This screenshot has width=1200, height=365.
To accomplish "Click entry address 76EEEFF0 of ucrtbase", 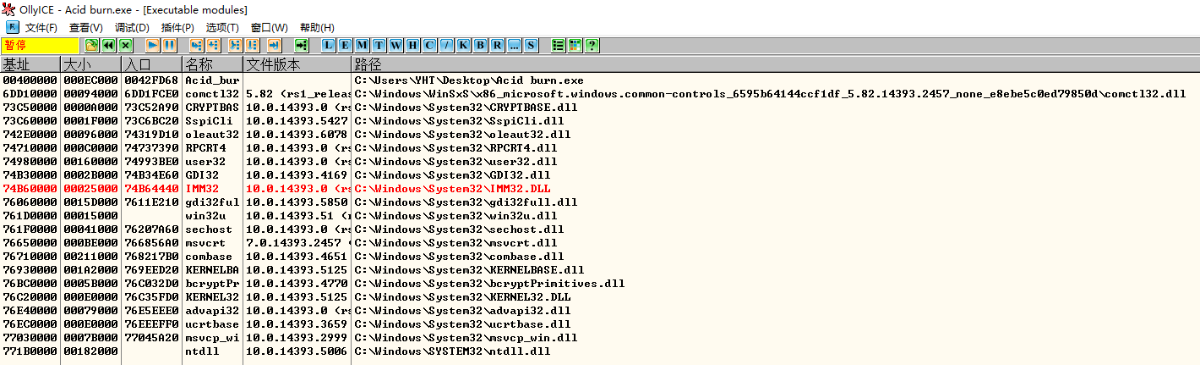I will (152, 323).
